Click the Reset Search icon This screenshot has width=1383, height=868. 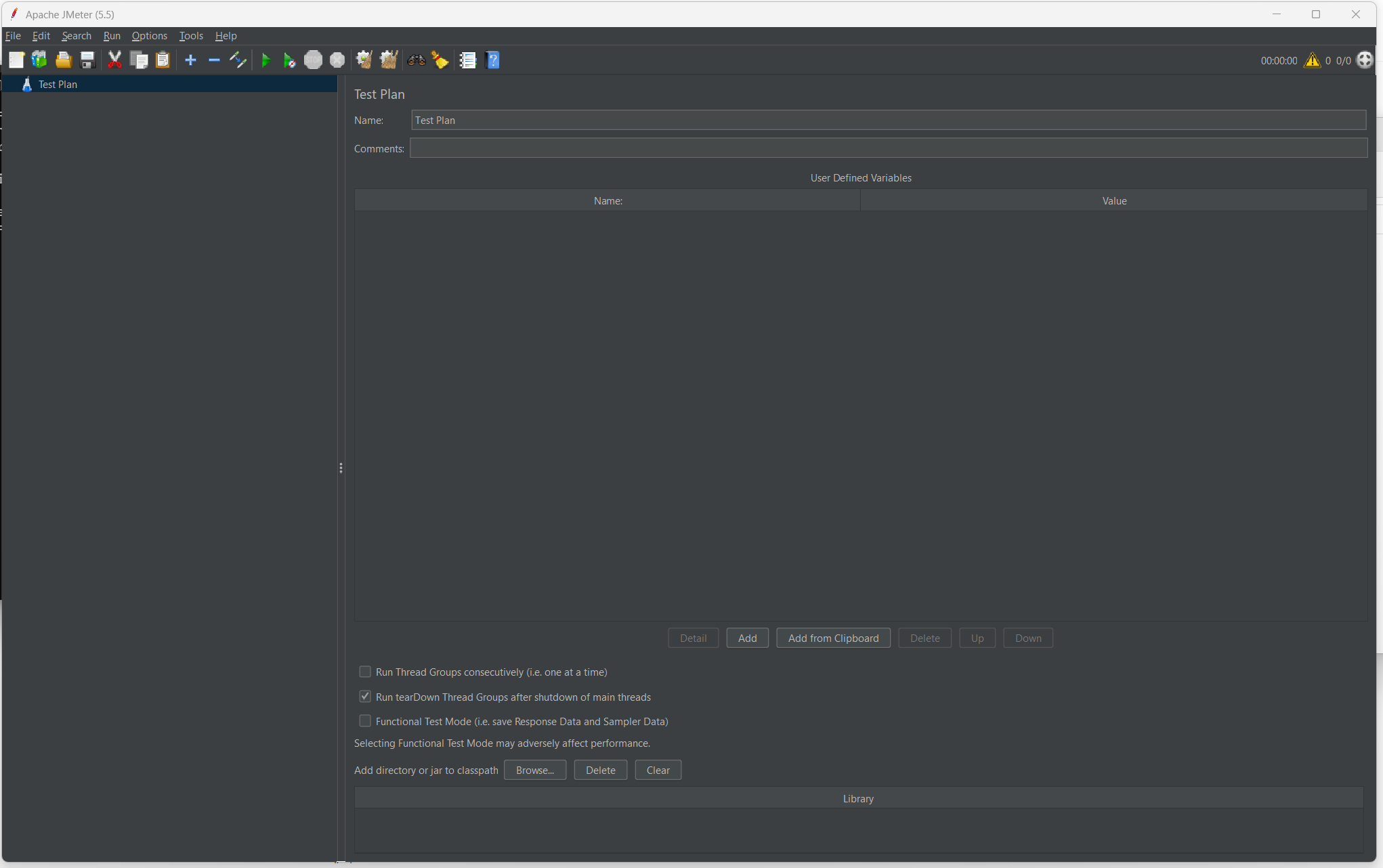click(440, 60)
